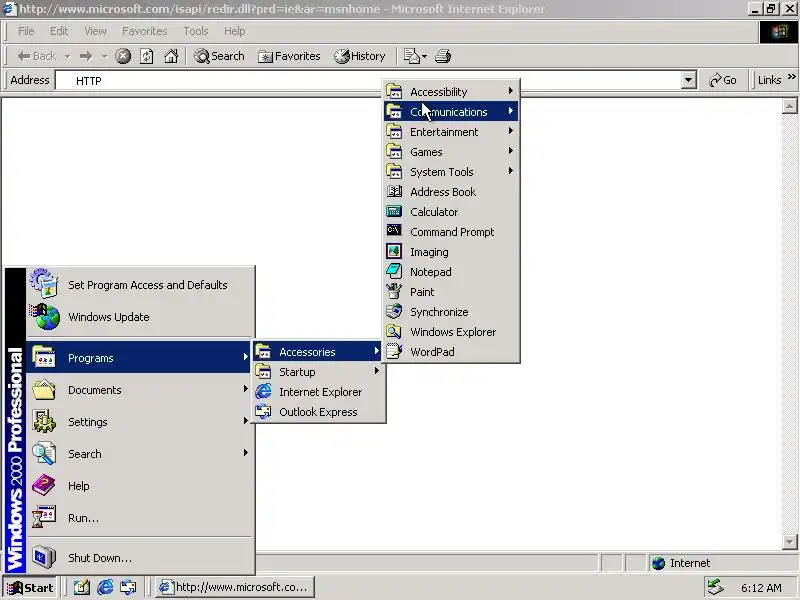Click the Stop icon in toolbar

pos(123,56)
